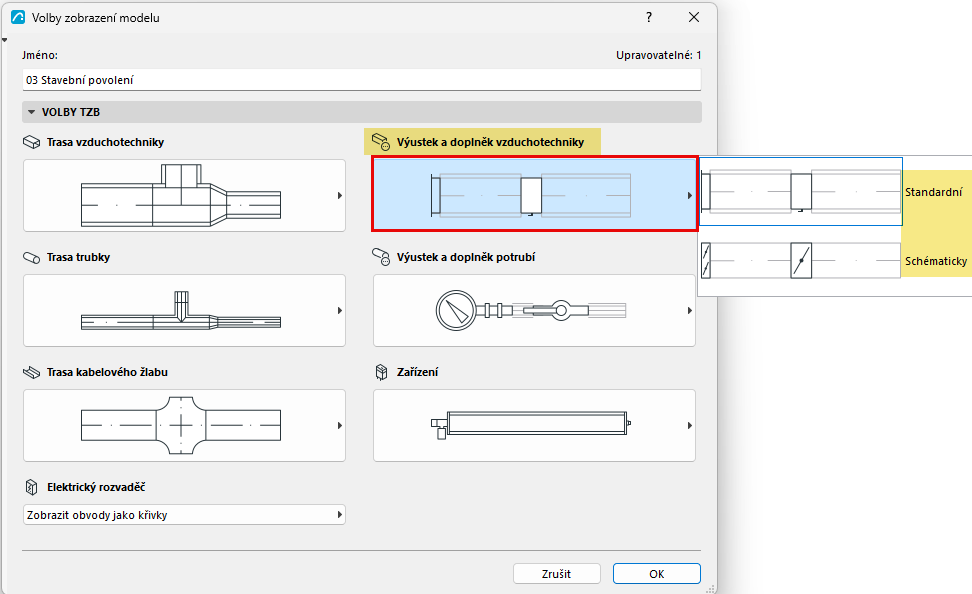Open the Trasa trubky display dropdown
Screen dimensions: 972x594
184,310
